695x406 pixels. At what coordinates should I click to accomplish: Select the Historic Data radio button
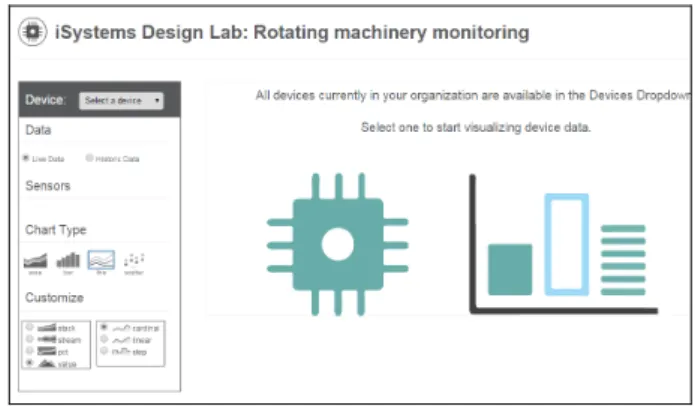[x=90, y=158]
